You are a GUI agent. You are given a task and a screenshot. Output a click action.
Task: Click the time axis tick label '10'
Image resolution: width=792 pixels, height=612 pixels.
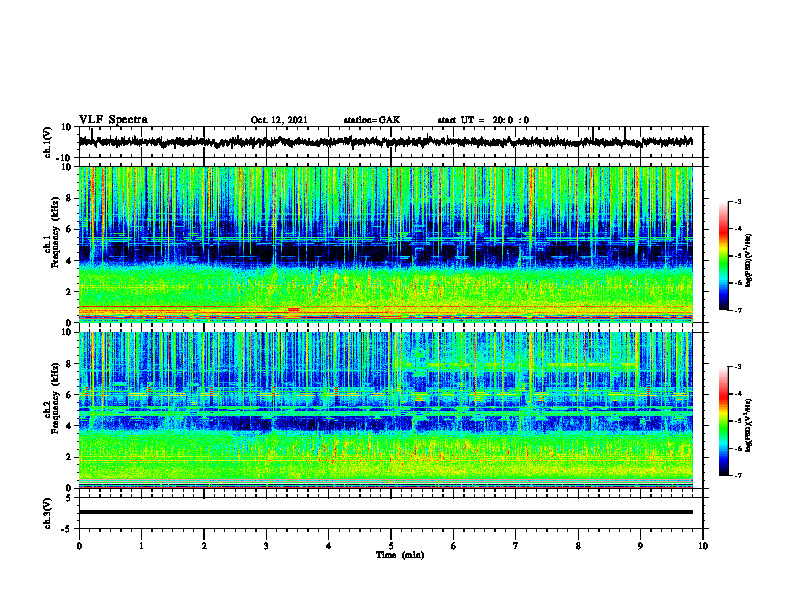(703, 546)
